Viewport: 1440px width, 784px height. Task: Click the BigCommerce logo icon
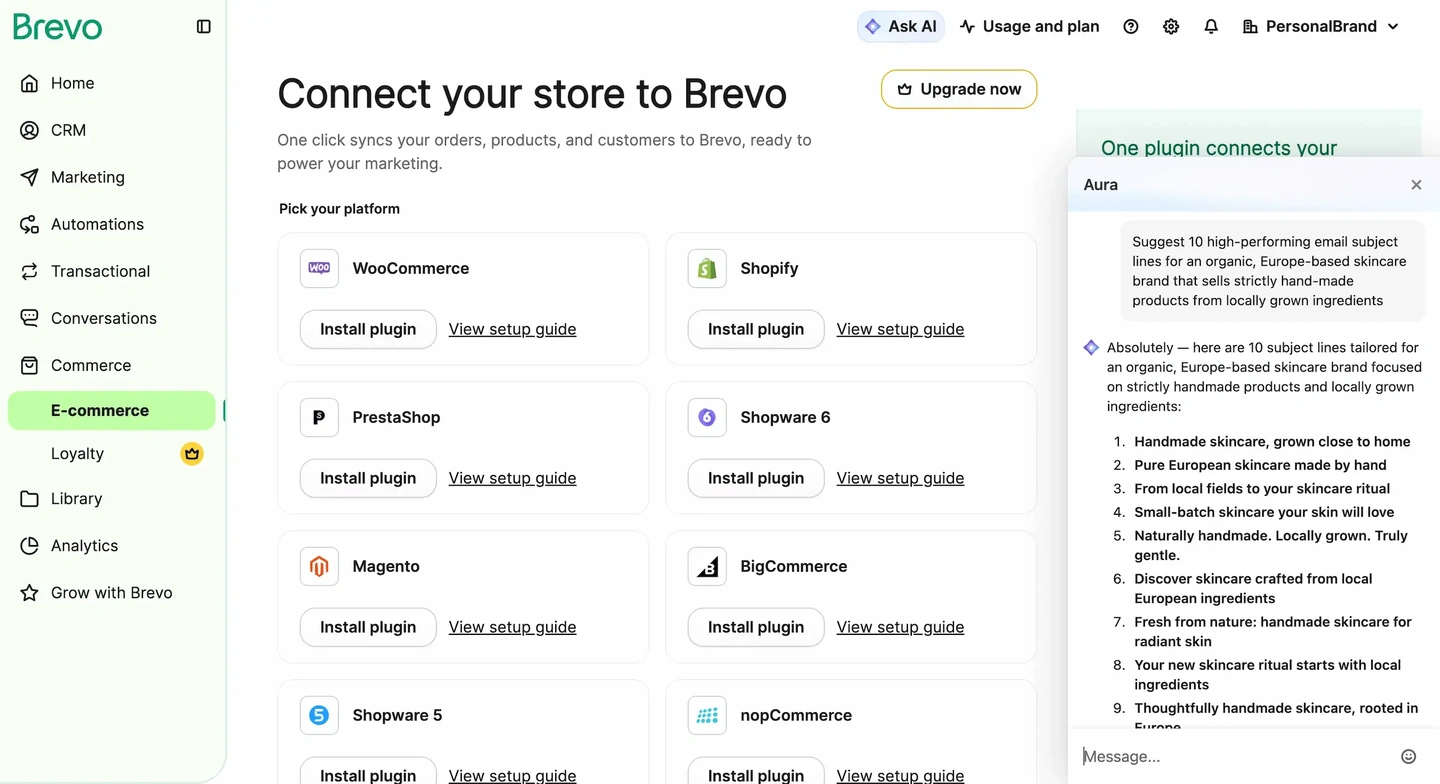click(x=707, y=566)
